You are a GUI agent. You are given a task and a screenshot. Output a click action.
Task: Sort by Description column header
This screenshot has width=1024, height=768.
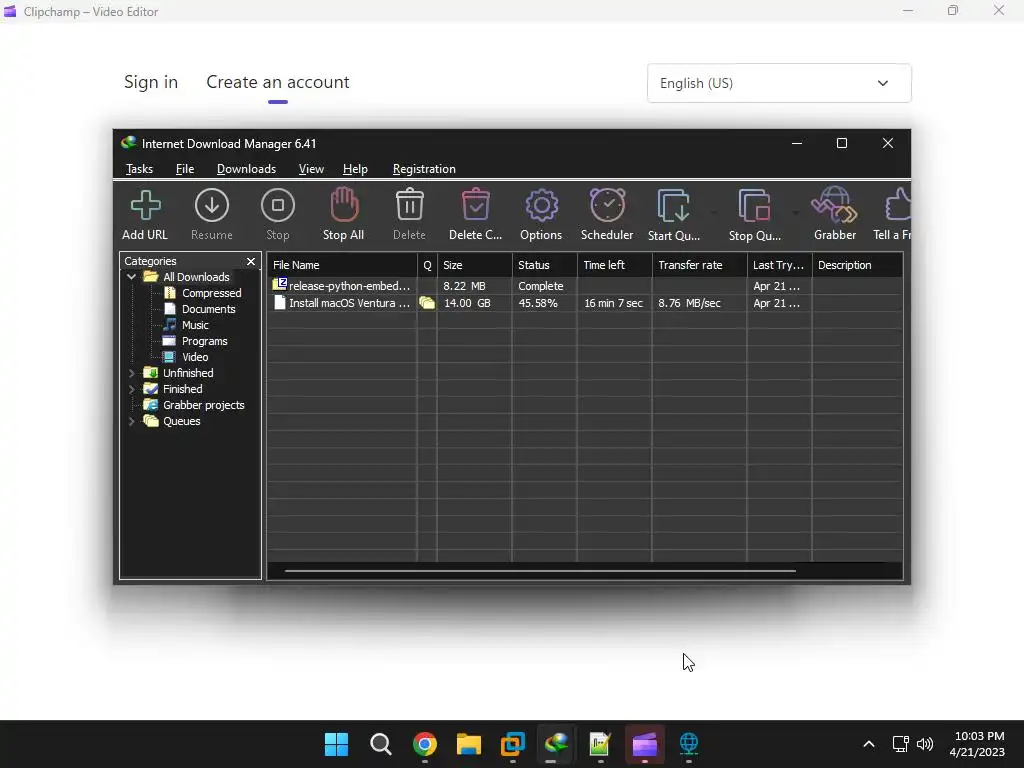click(857, 265)
